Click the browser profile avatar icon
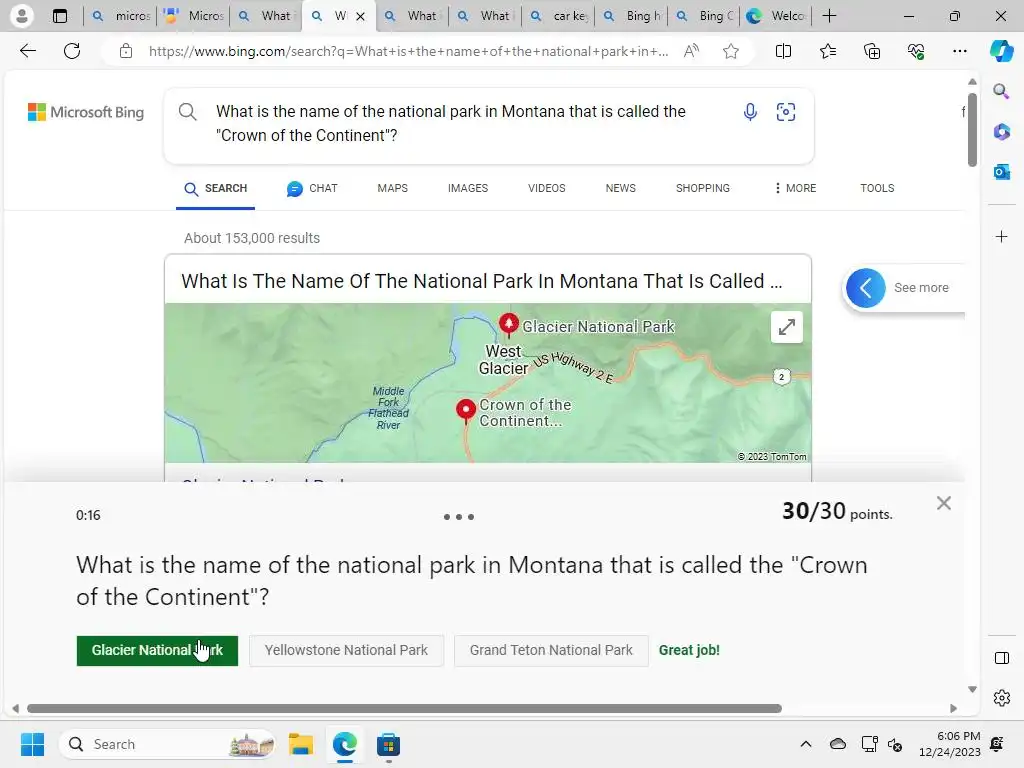The image size is (1024, 768). [22, 16]
